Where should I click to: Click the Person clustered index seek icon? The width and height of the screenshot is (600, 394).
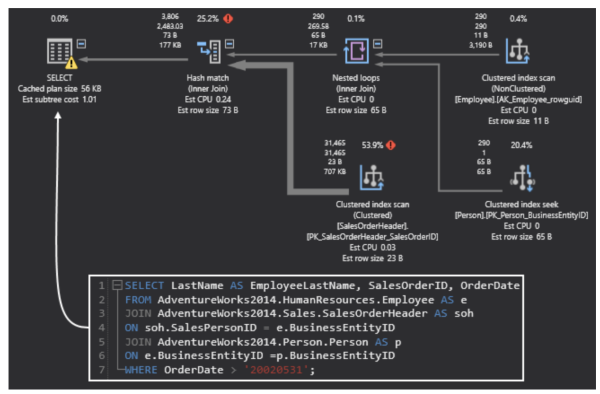coord(522,178)
